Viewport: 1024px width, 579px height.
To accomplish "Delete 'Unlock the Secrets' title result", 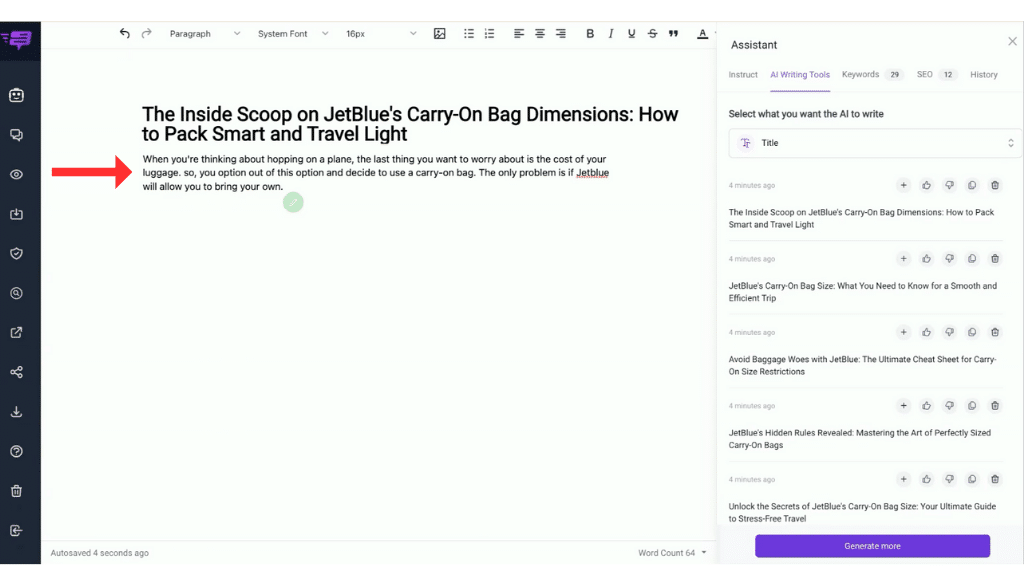I will pyautogui.click(x=995, y=479).
